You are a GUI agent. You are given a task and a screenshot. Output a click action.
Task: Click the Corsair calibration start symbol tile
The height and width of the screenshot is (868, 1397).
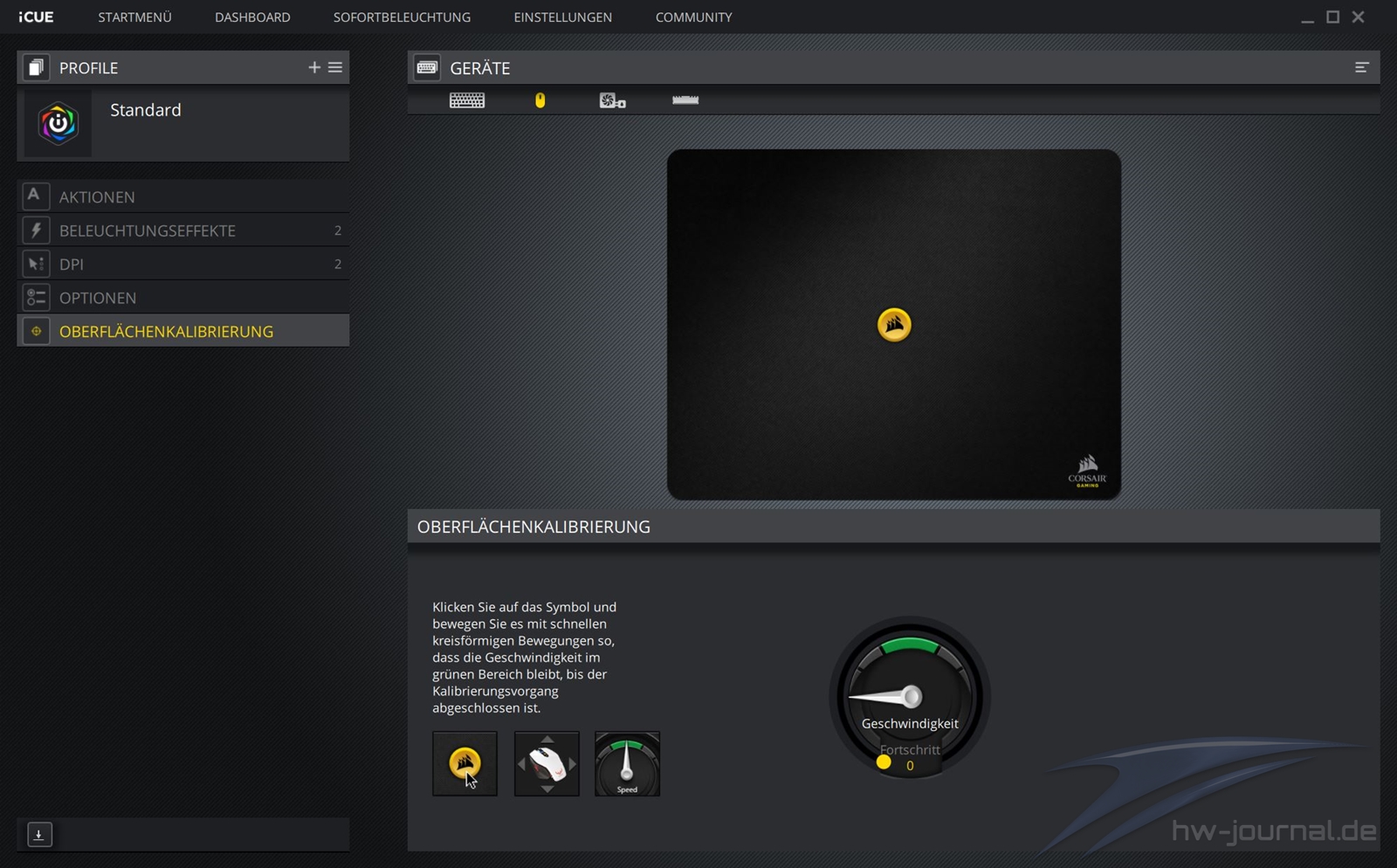465,764
